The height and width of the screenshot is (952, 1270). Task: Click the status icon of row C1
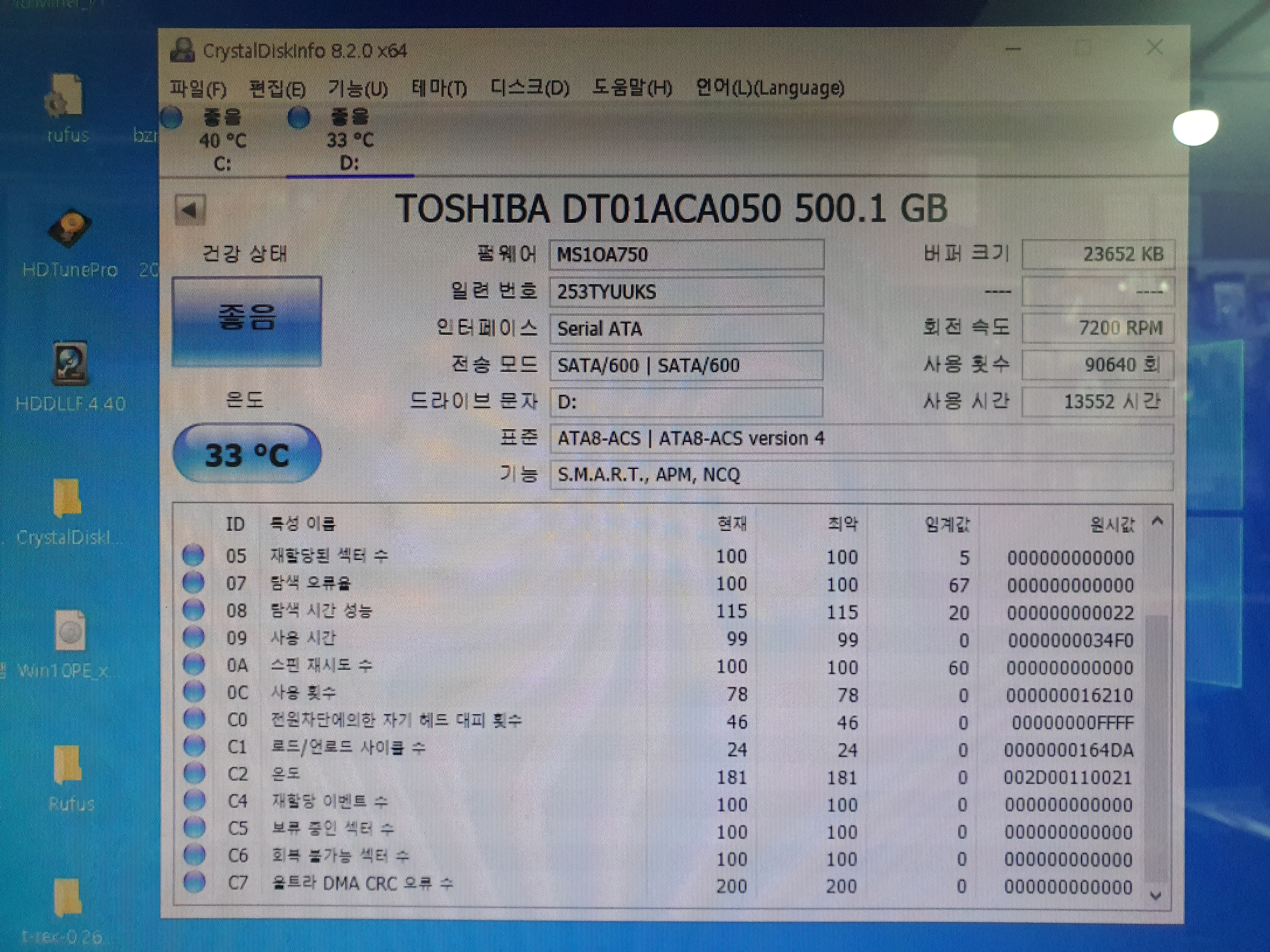click(194, 746)
